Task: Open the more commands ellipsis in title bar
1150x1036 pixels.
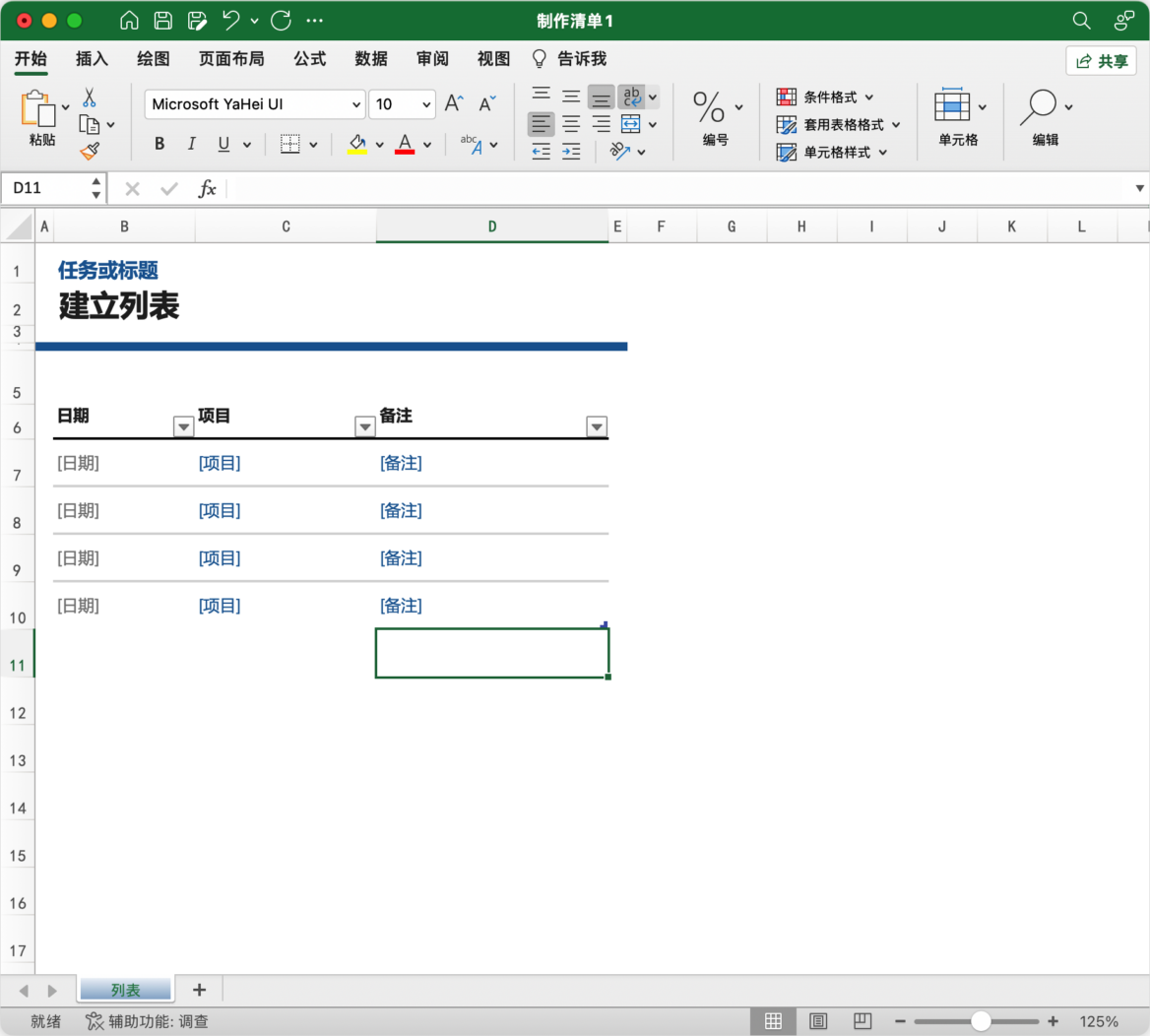Action: tap(315, 21)
